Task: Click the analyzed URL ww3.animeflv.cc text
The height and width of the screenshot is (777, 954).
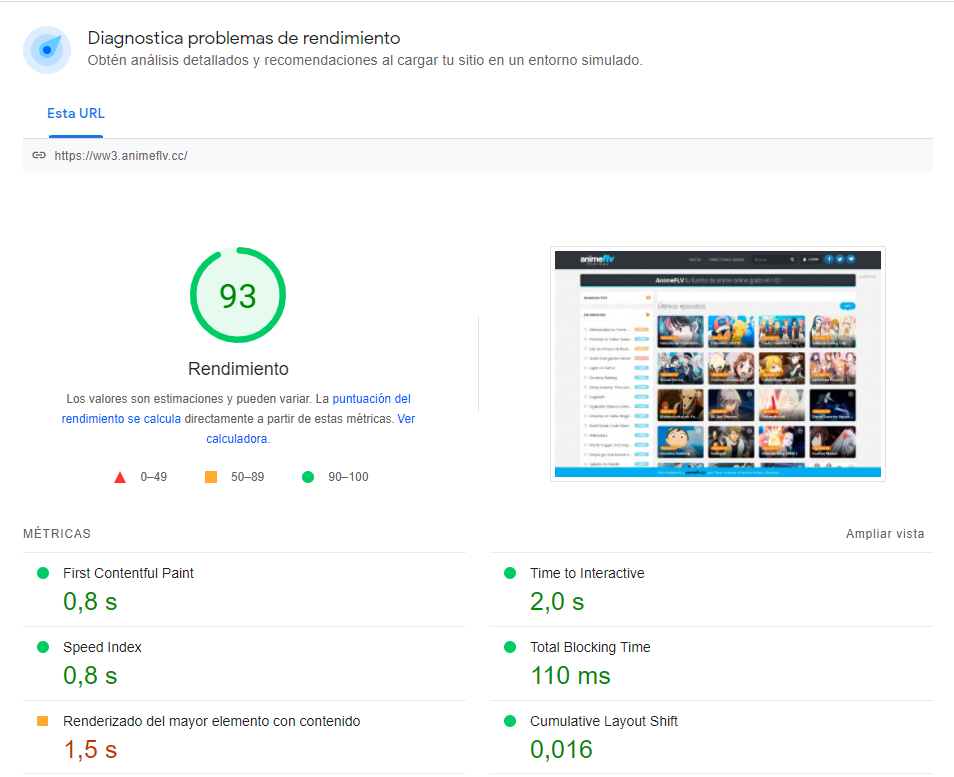Action: (121, 156)
